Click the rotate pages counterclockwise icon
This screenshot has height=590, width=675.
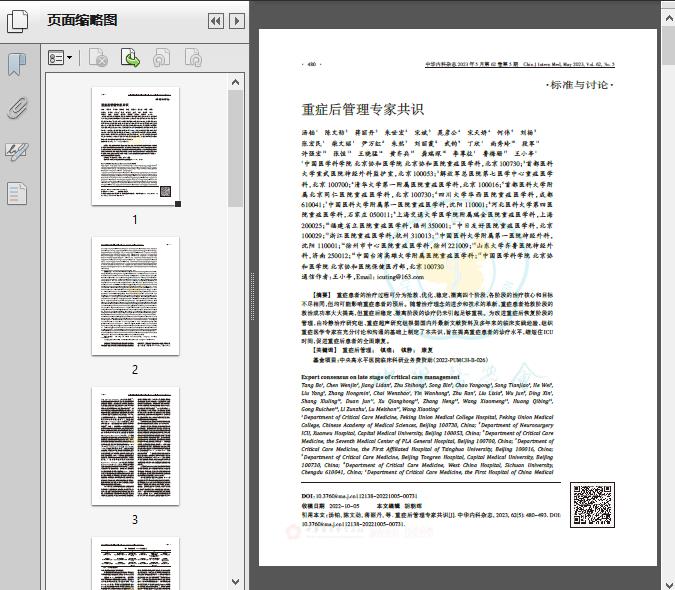(162, 58)
